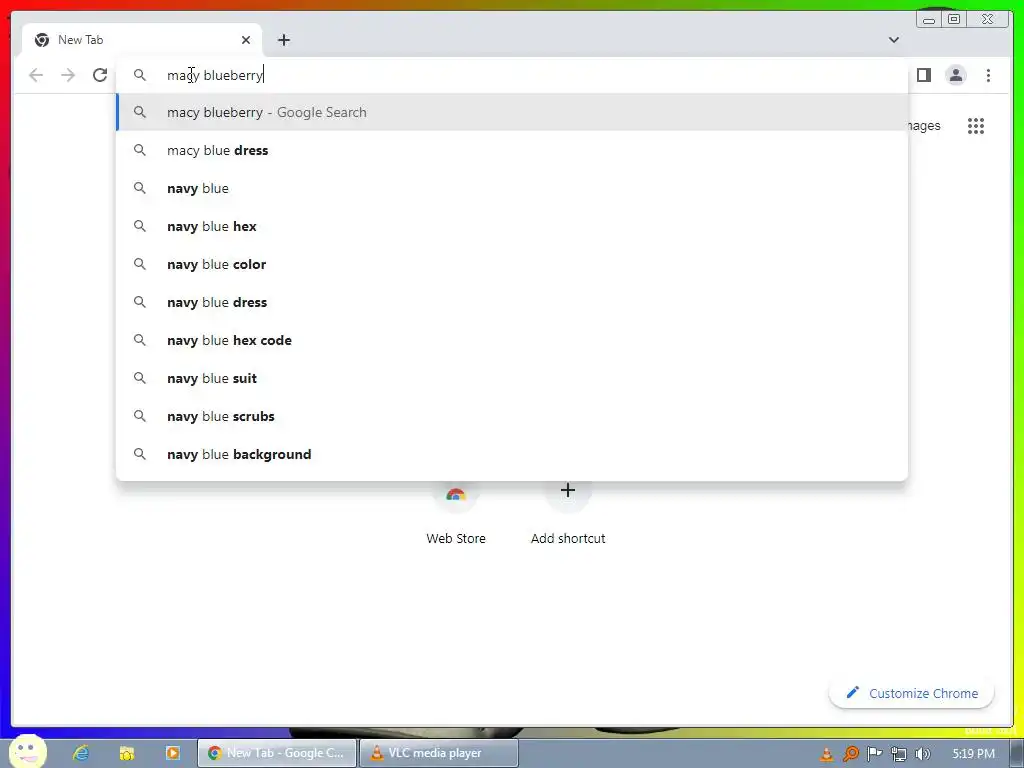The image size is (1024, 768).
Task: Click search icon beside 'navy blue suit'
Action: [x=140, y=378]
